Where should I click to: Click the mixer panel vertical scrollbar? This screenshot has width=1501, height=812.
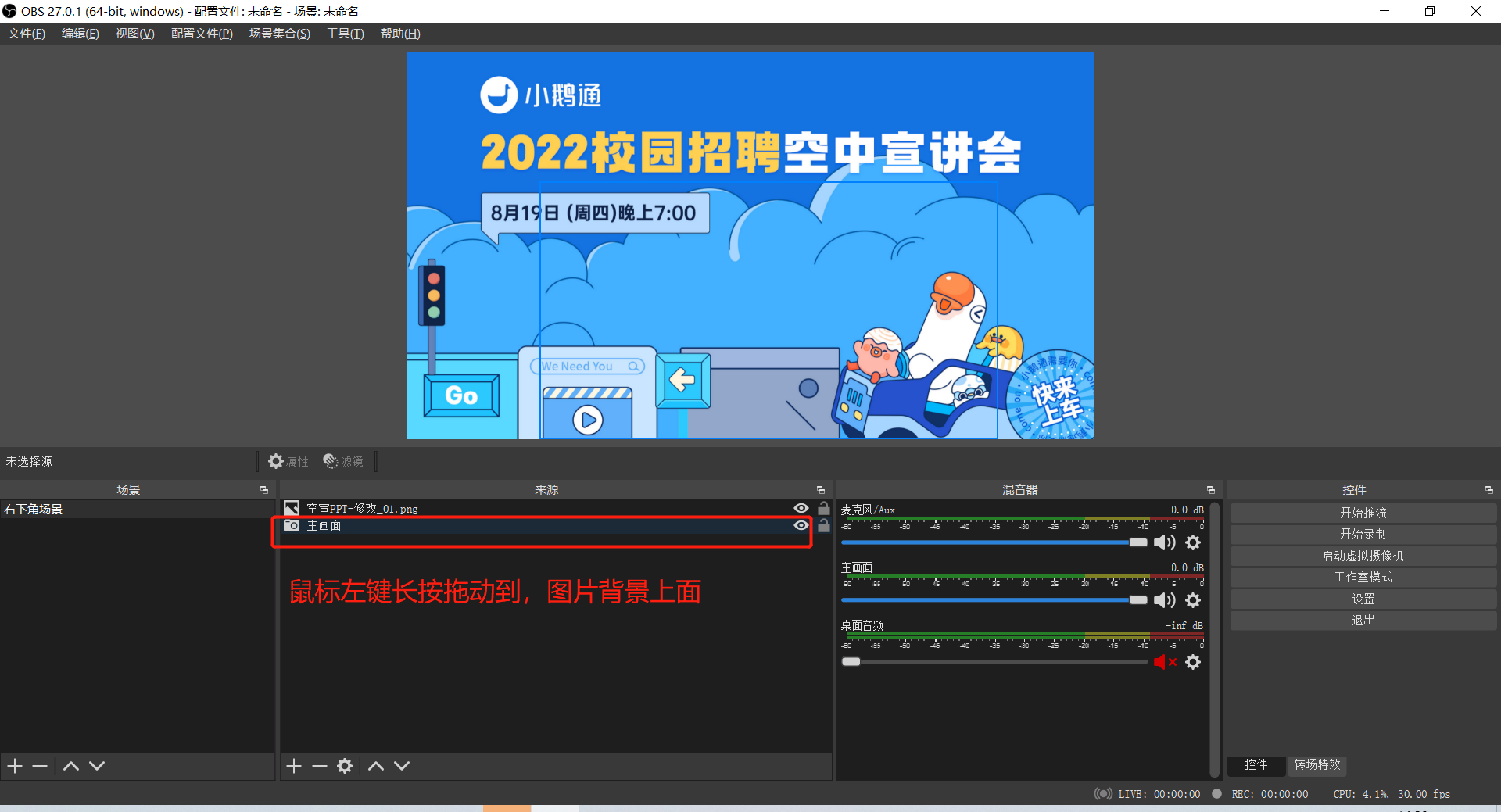[1215, 639]
